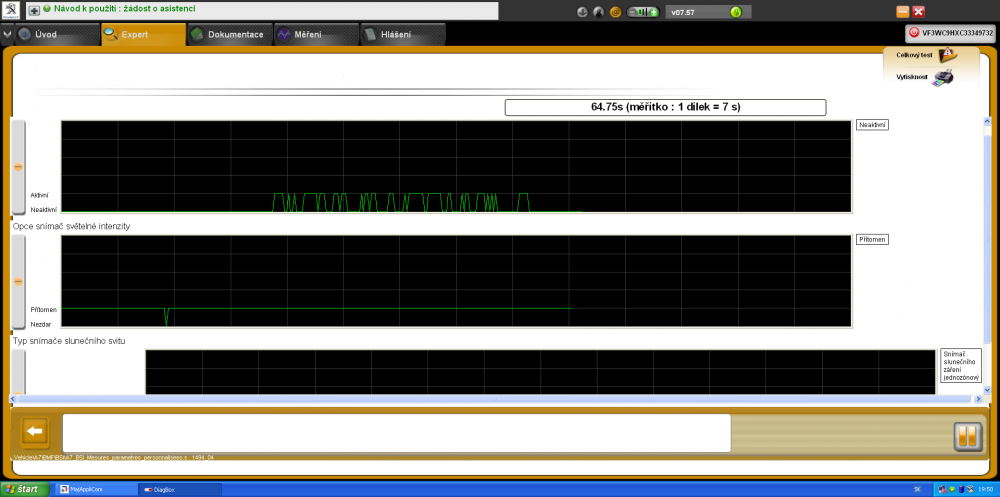The width and height of the screenshot is (1000, 497).
Task: Click the Opce snímač světelné intenzity label
Action: coord(72,226)
